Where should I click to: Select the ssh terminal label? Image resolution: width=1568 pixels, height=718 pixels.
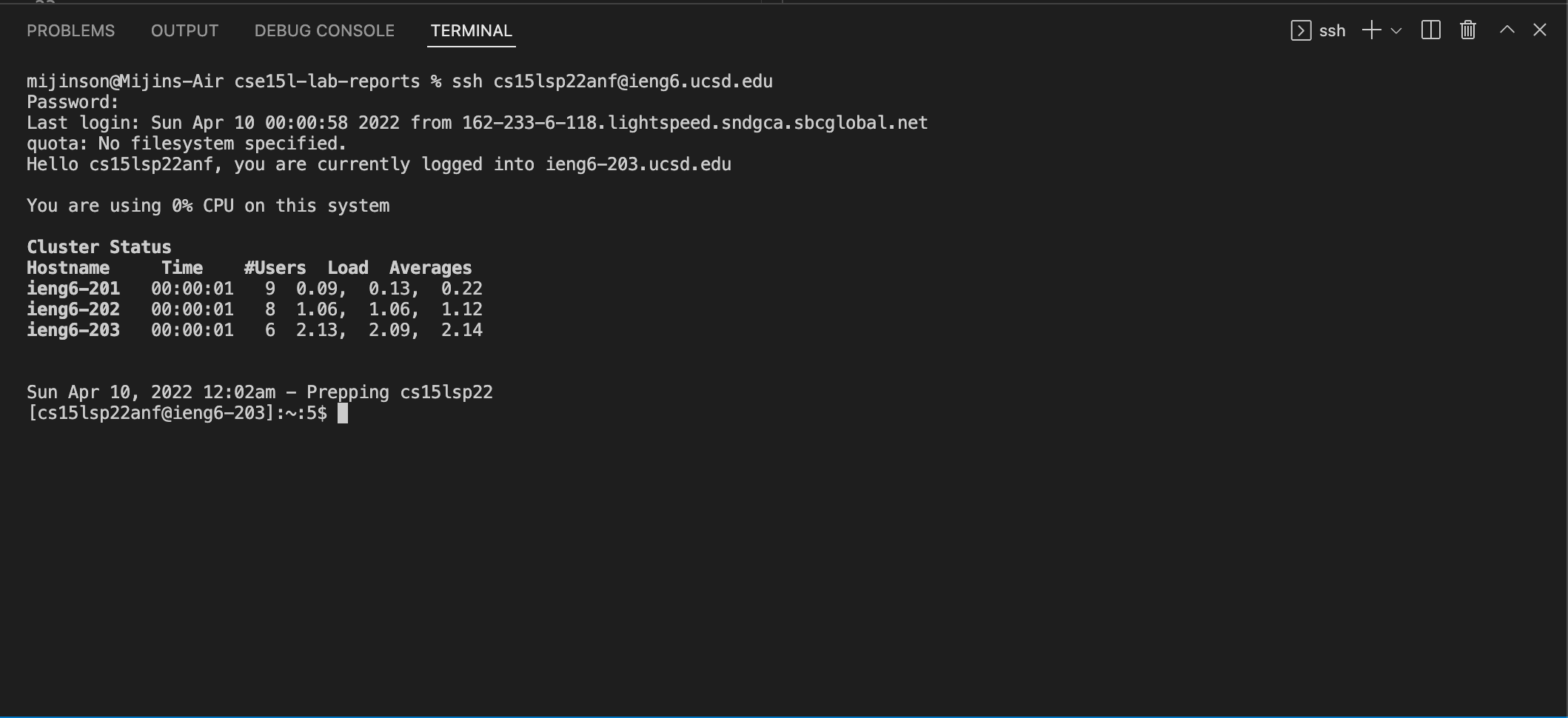(x=1332, y=31)
